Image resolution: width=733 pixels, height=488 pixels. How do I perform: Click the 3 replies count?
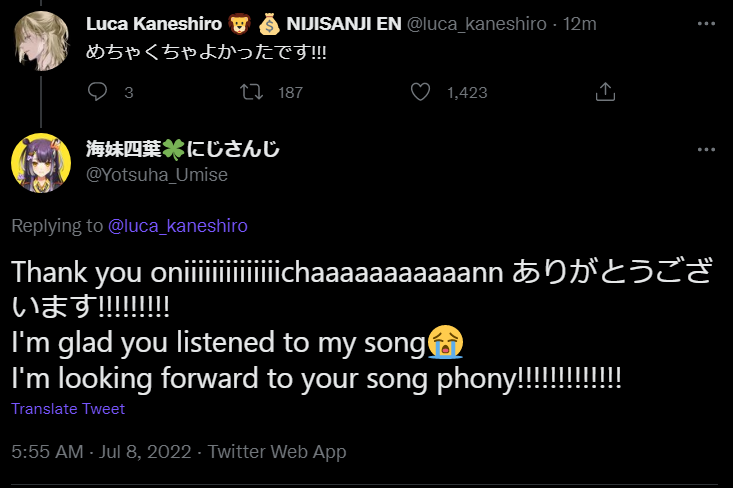pos(129,92)
